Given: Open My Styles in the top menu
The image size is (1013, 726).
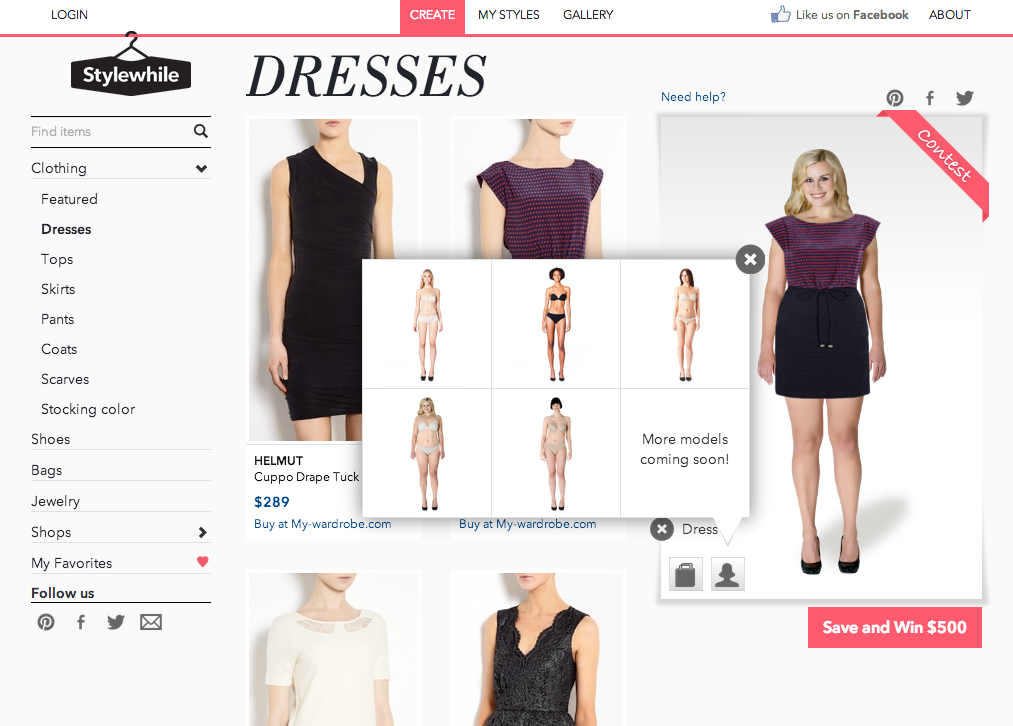Looking at the screenshot, I should pos(508,15).
